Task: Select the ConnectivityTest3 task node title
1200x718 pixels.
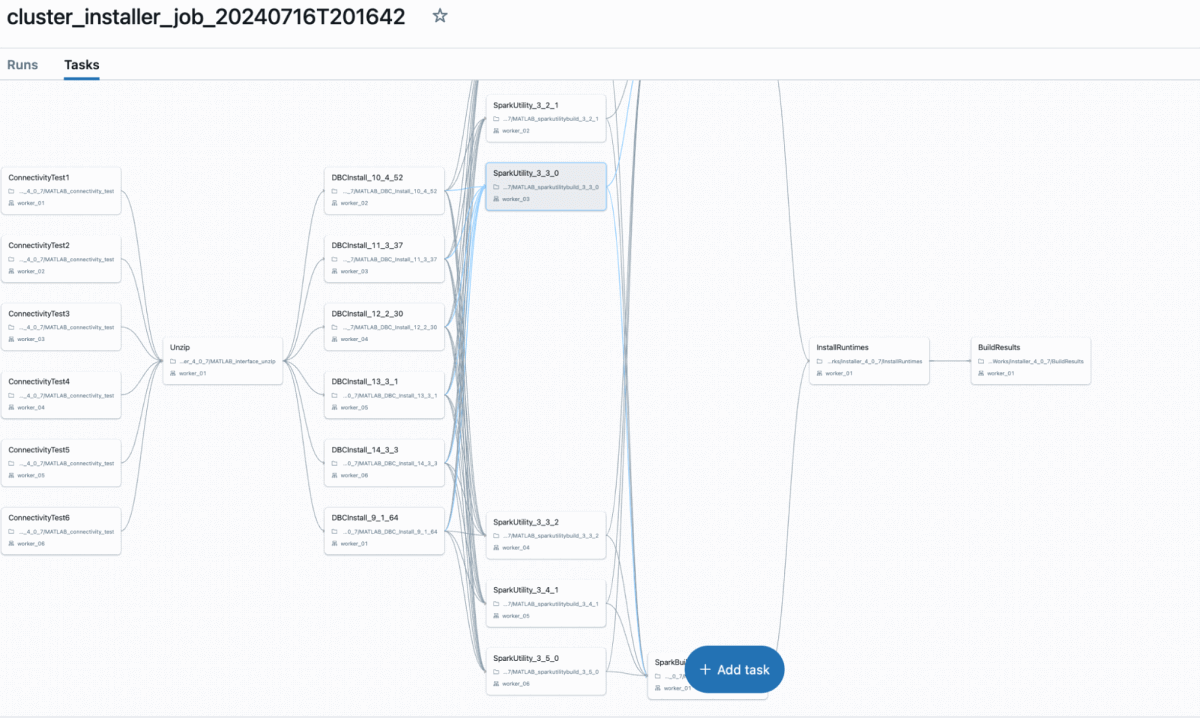Action: [x=39, y=313]
